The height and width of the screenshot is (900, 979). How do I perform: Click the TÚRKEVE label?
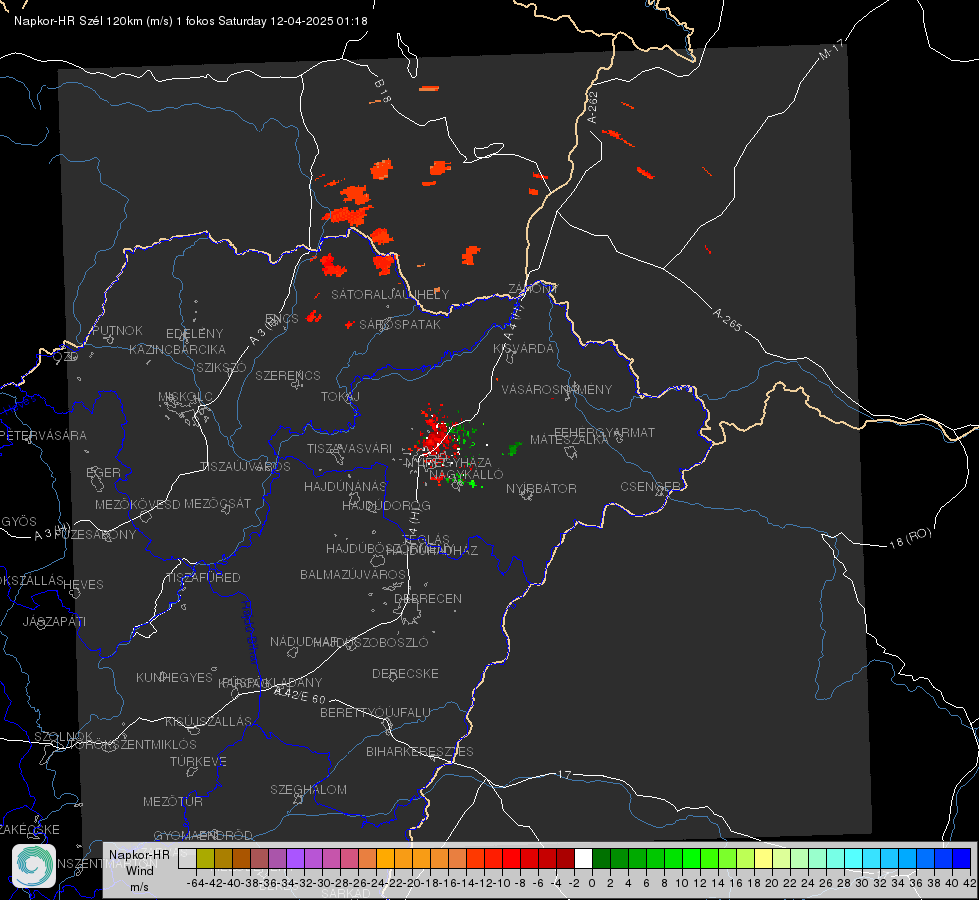coord(198,761)
